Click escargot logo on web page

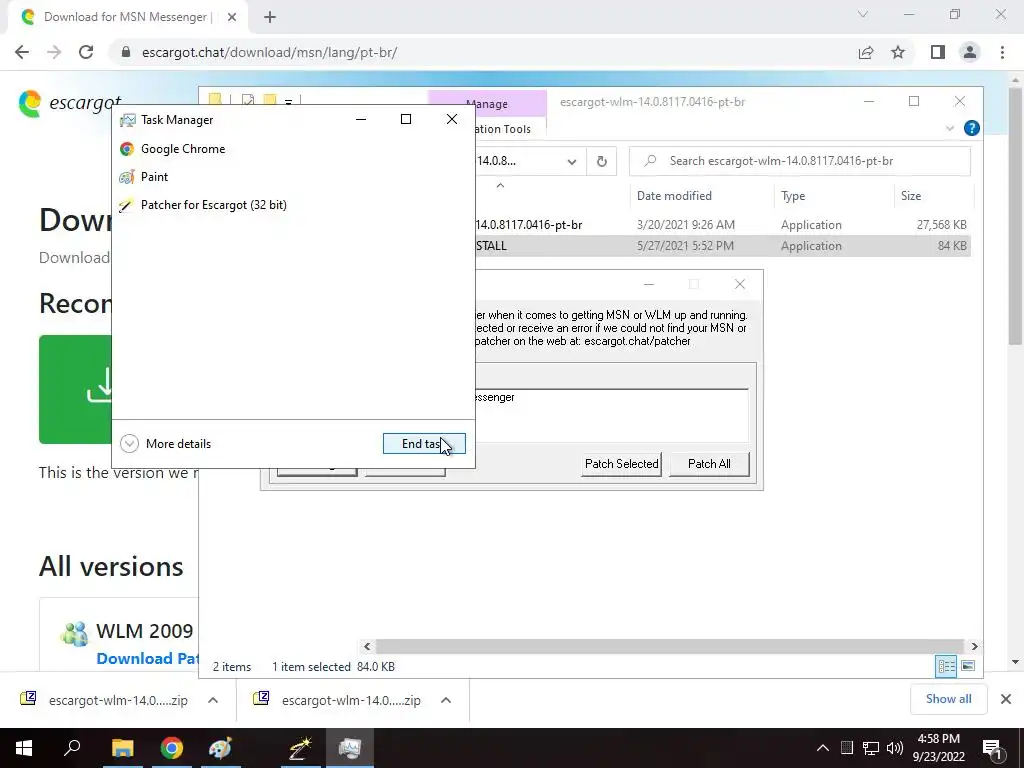pyautogui.click(x=70, y=103)
